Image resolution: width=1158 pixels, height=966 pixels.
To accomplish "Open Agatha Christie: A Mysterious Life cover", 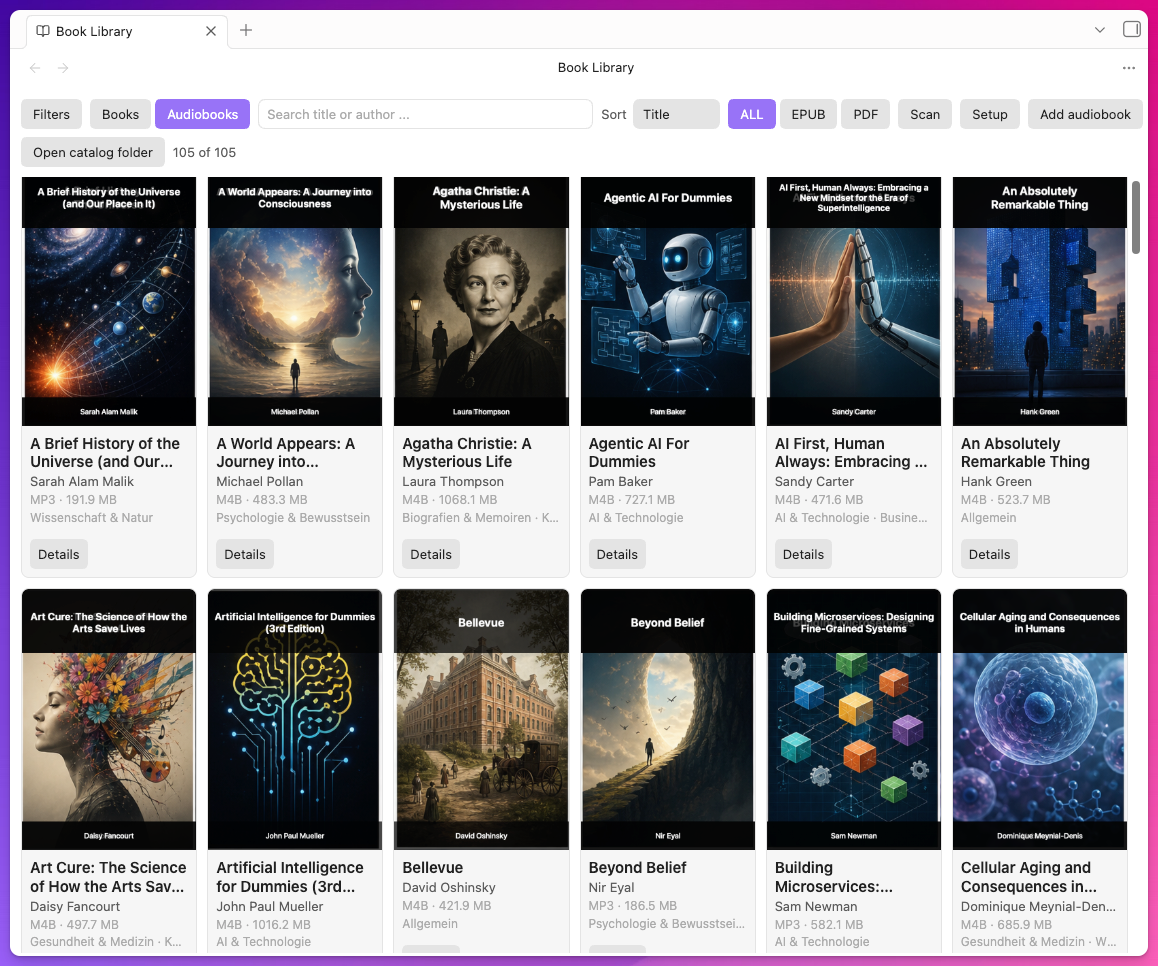I will tap(482, 301).
